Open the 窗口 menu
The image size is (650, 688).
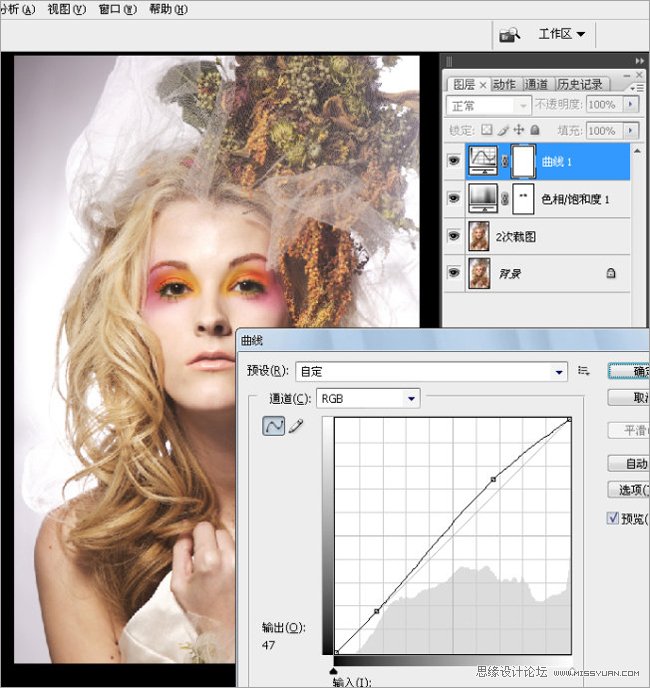(x=117, y=9)
